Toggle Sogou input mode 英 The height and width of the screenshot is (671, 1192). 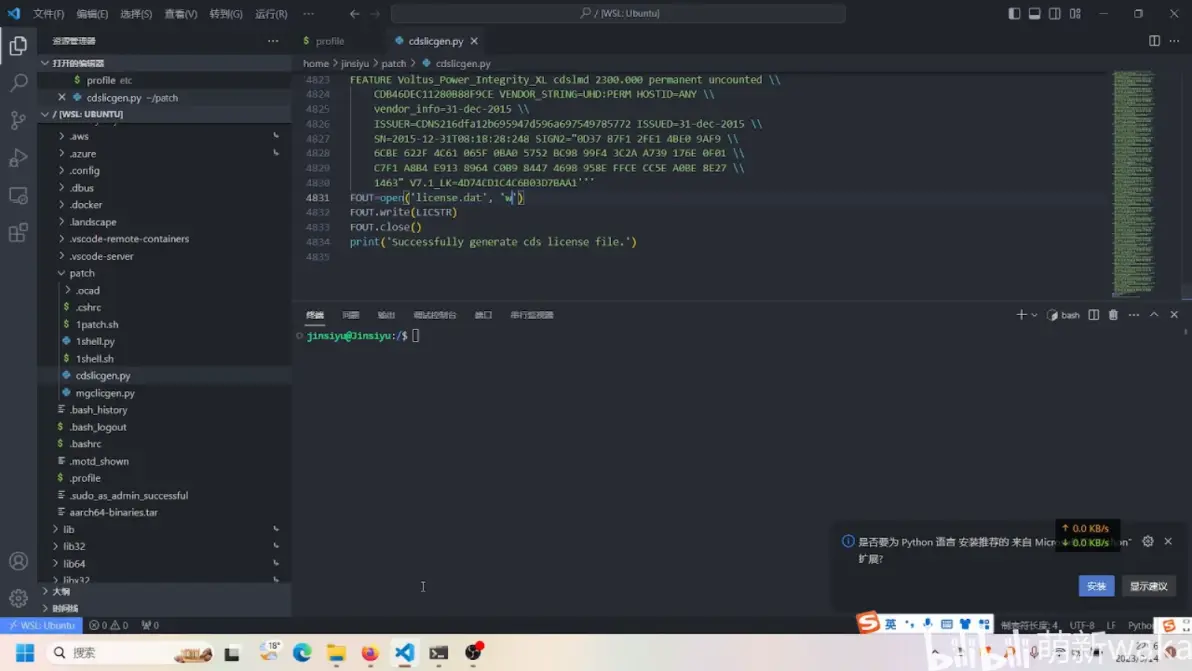pyautogui.click(x=890, y=624)
